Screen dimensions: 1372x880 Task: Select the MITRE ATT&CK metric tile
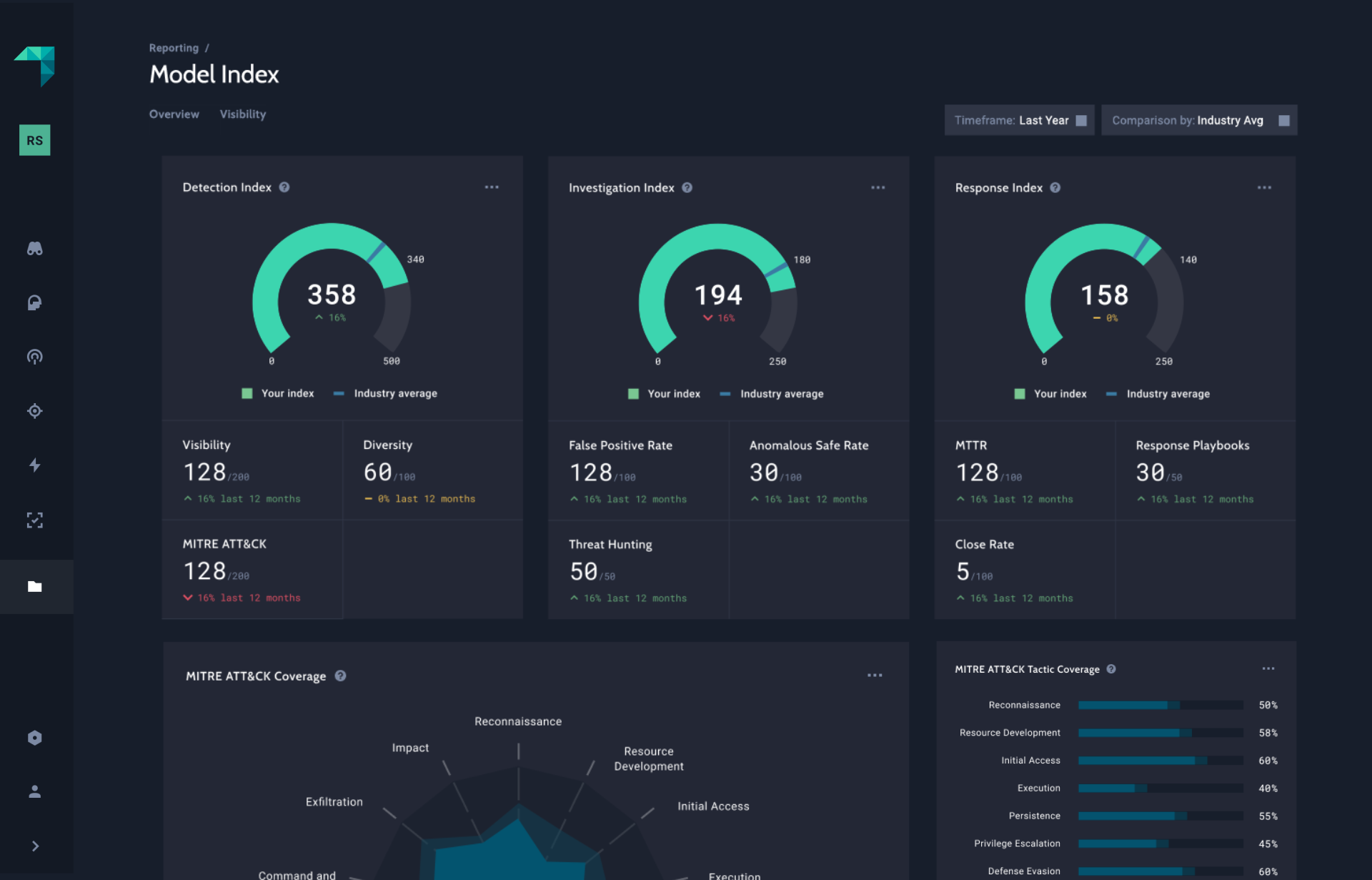tap(252, 570)
